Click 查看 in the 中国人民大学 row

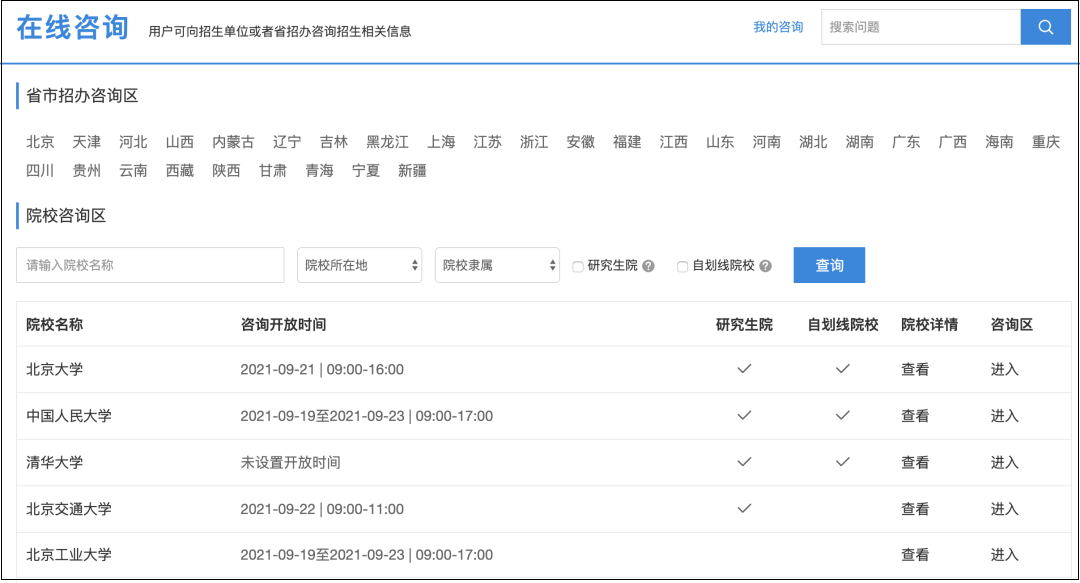coord(915,416)
